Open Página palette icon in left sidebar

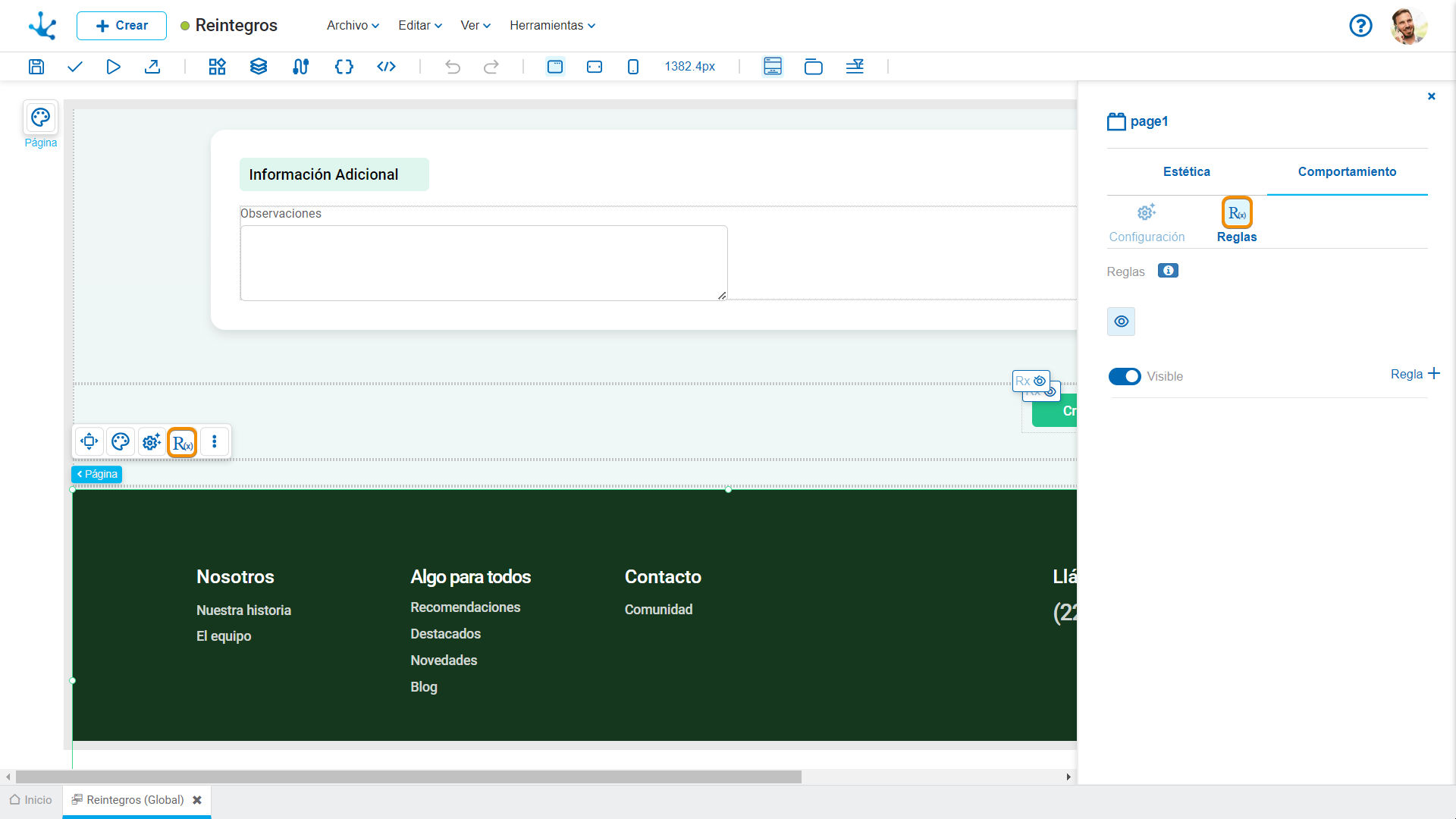coord(40,118)
